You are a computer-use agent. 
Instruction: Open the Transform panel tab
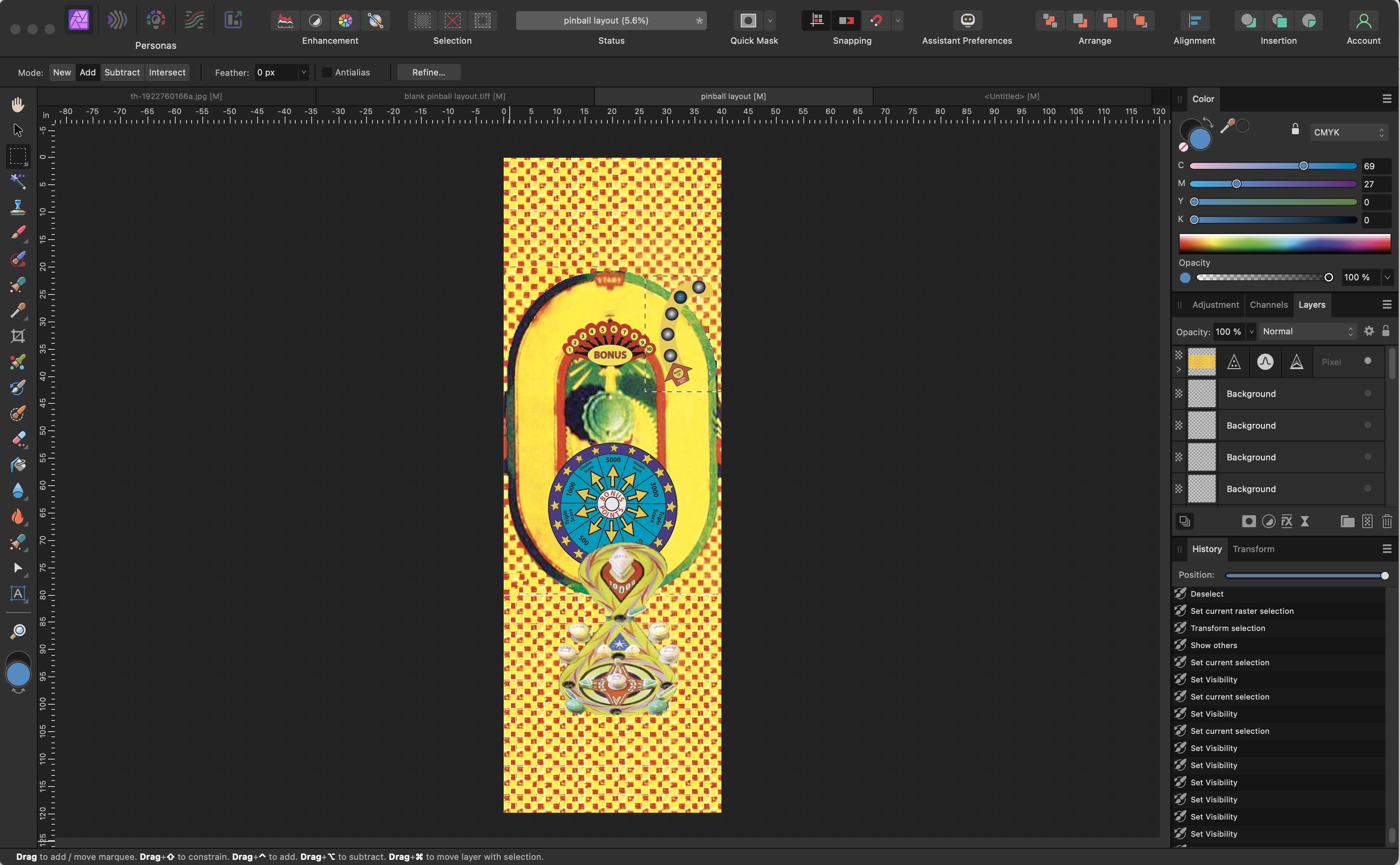(x=1253, y=549)
